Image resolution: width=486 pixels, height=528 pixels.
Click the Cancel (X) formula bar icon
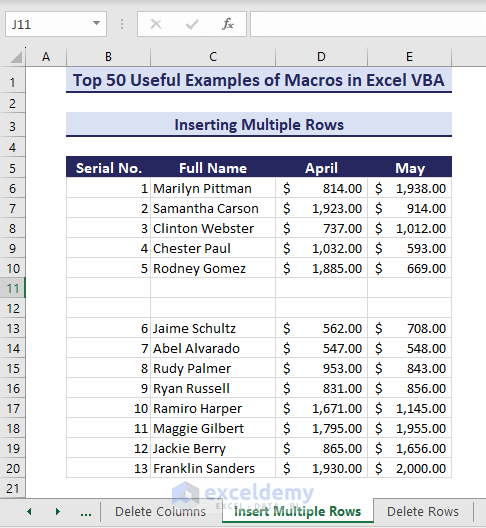[156, 24]
